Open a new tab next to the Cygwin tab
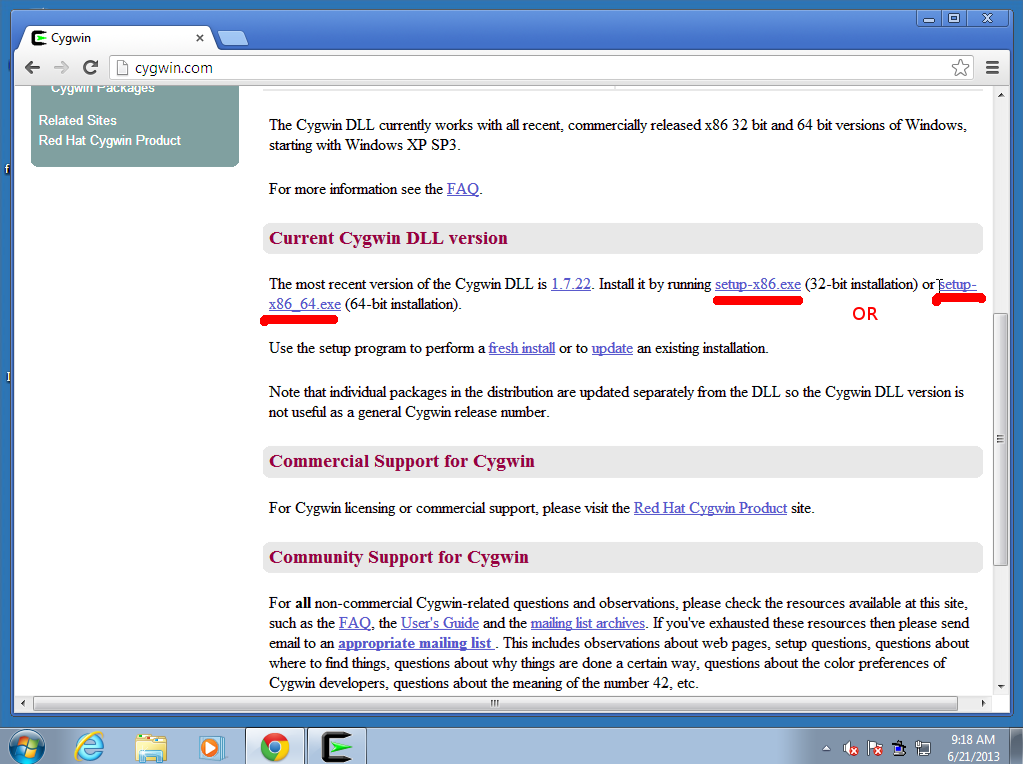1023x764 pixels. click(232, 38)
